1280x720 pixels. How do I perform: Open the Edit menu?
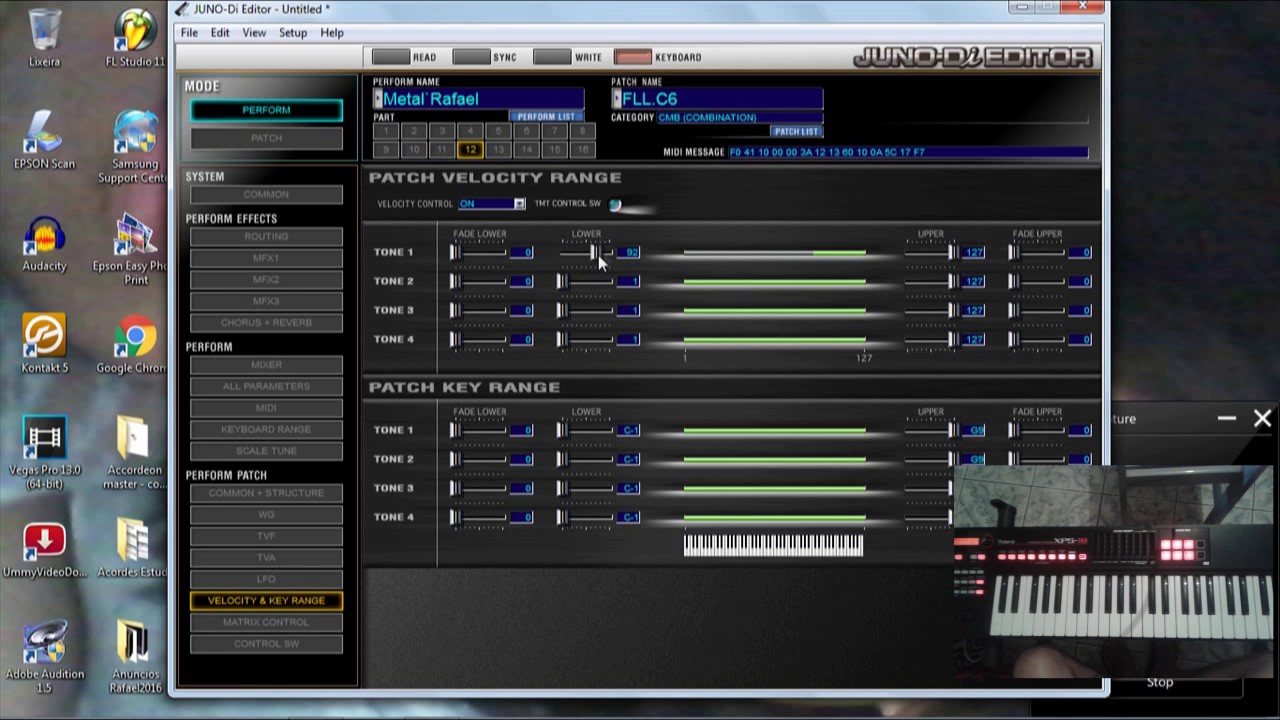[x=220, y=33]
